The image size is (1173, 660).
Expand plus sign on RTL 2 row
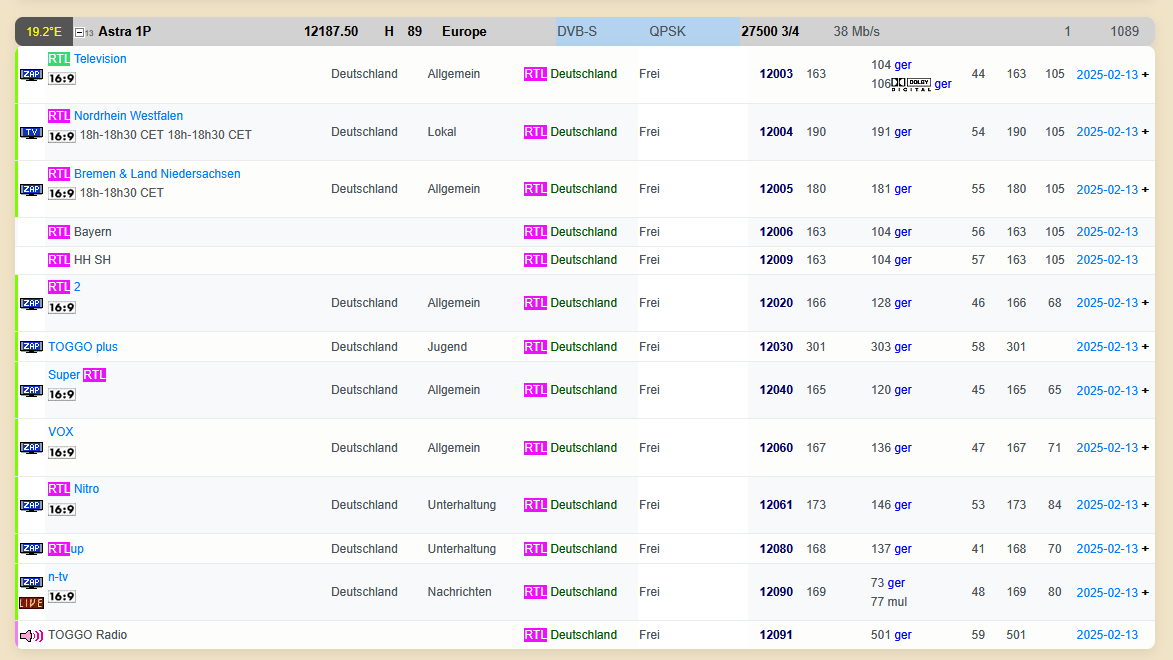(1145, 303)
